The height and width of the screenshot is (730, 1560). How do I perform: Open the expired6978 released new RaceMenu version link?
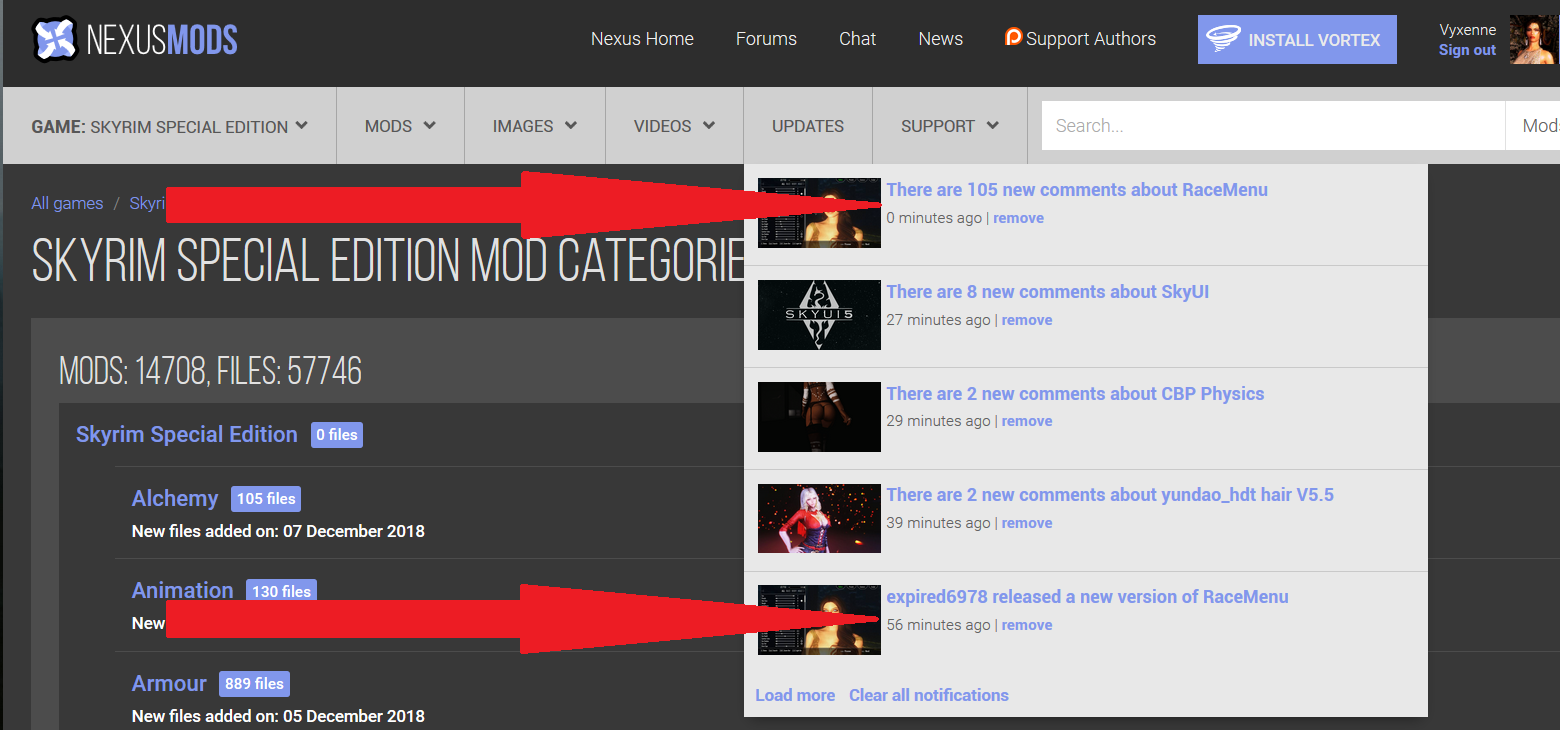point(1087,597)
